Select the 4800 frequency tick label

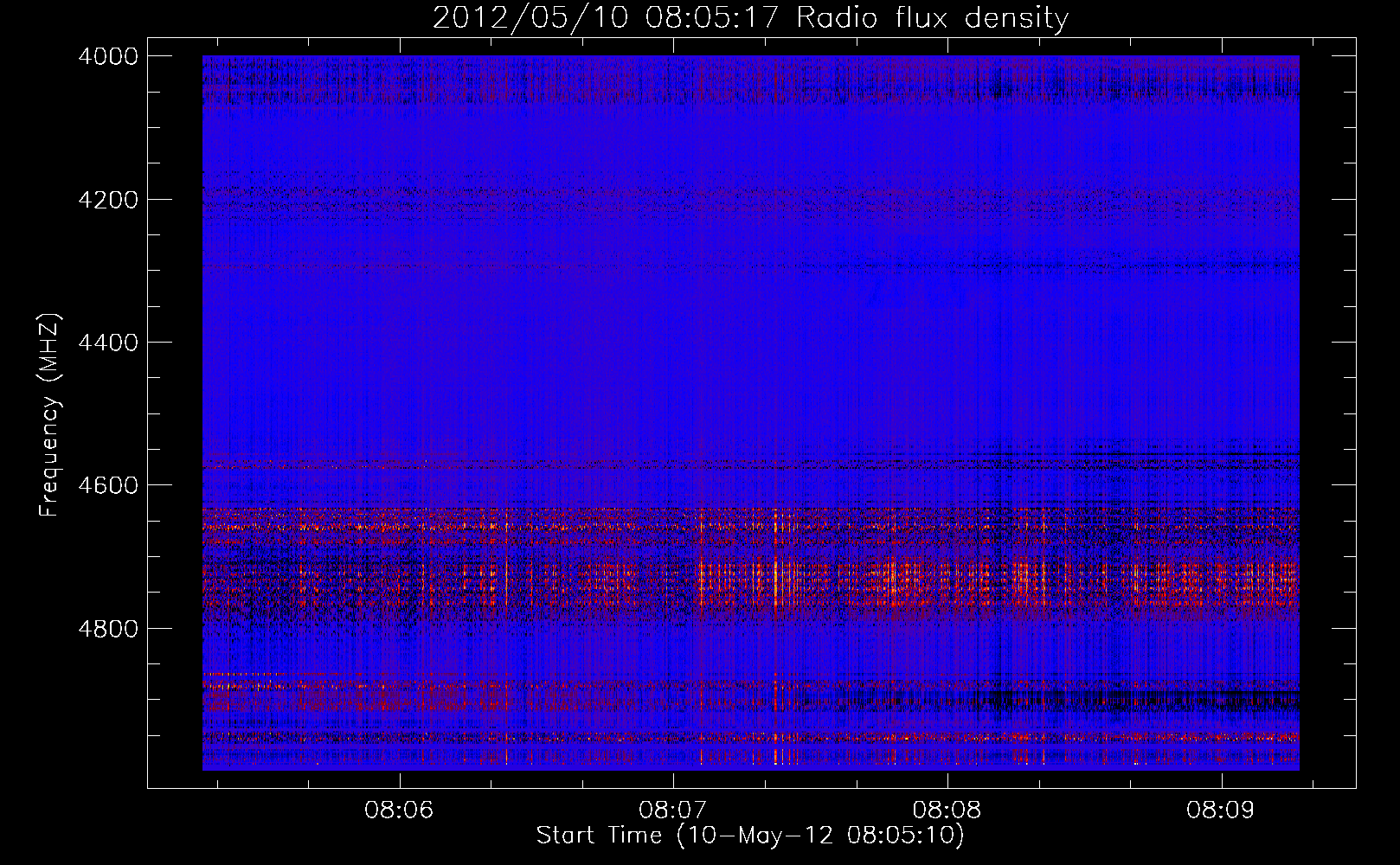point(108,628)
